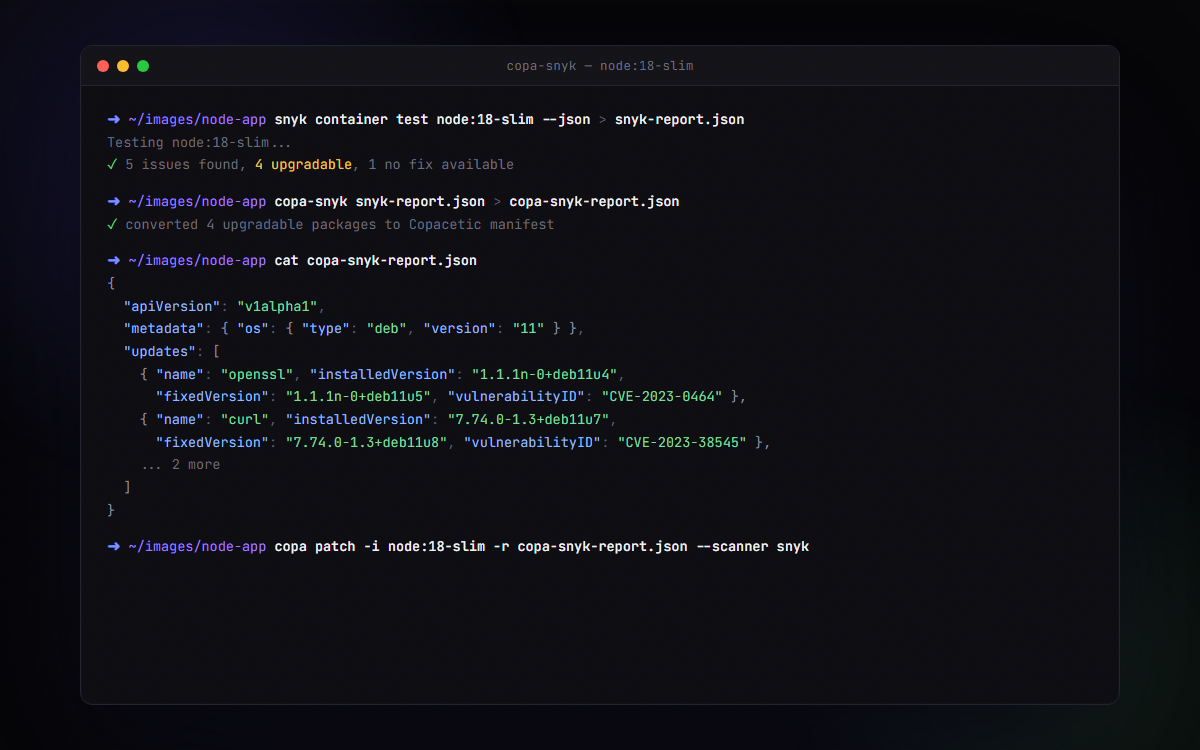Viewport: 1200px width, 750px height.
Task: Click copa-snyk-report.json in the conversion command
Action: tap(594, 202)
